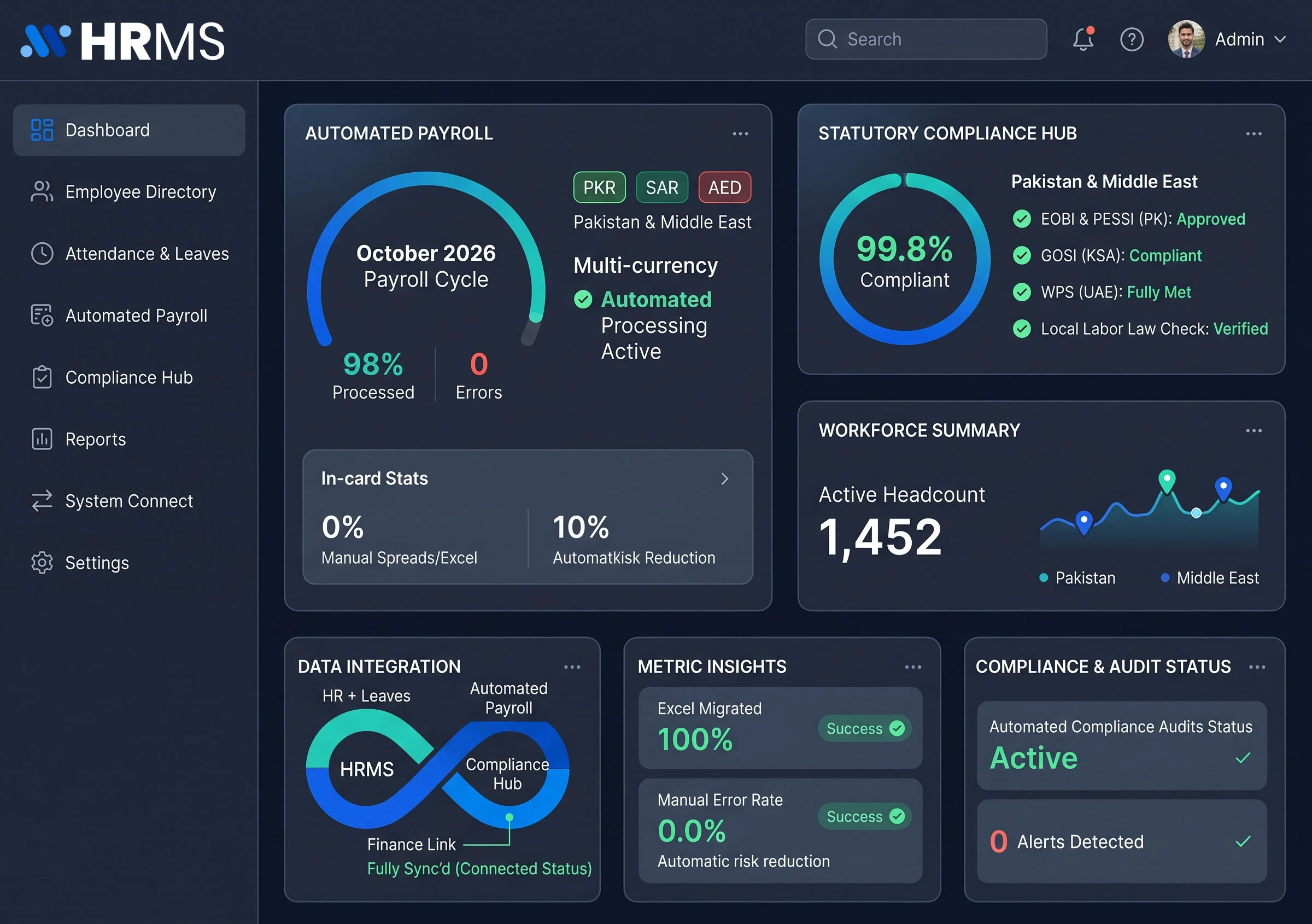1312x924 pixels.
Task: Click the Manual Error Rate Success badge
Action: pyautogui.click(x=865, y=817)
